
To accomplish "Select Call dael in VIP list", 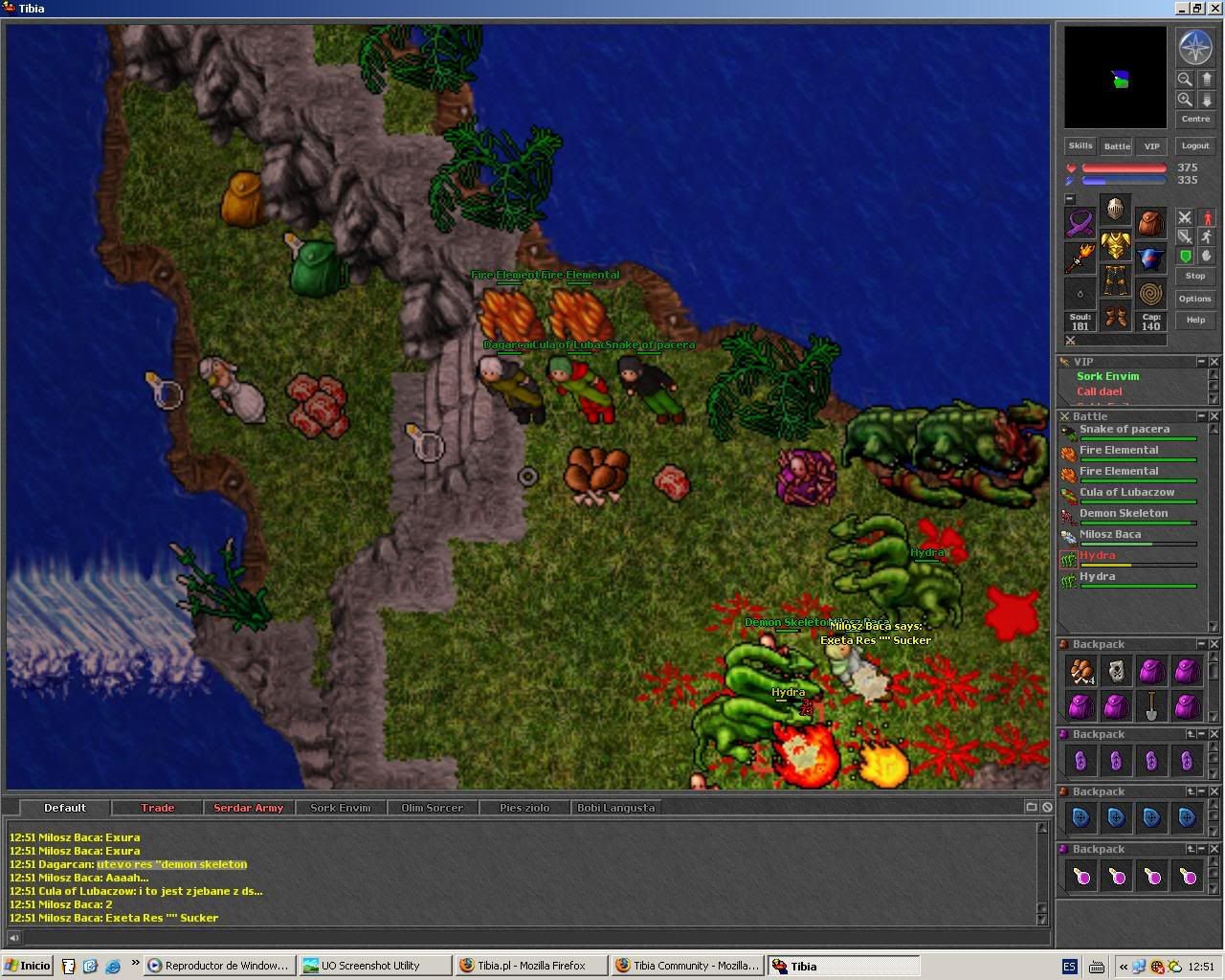I will tap(1099, 391).
